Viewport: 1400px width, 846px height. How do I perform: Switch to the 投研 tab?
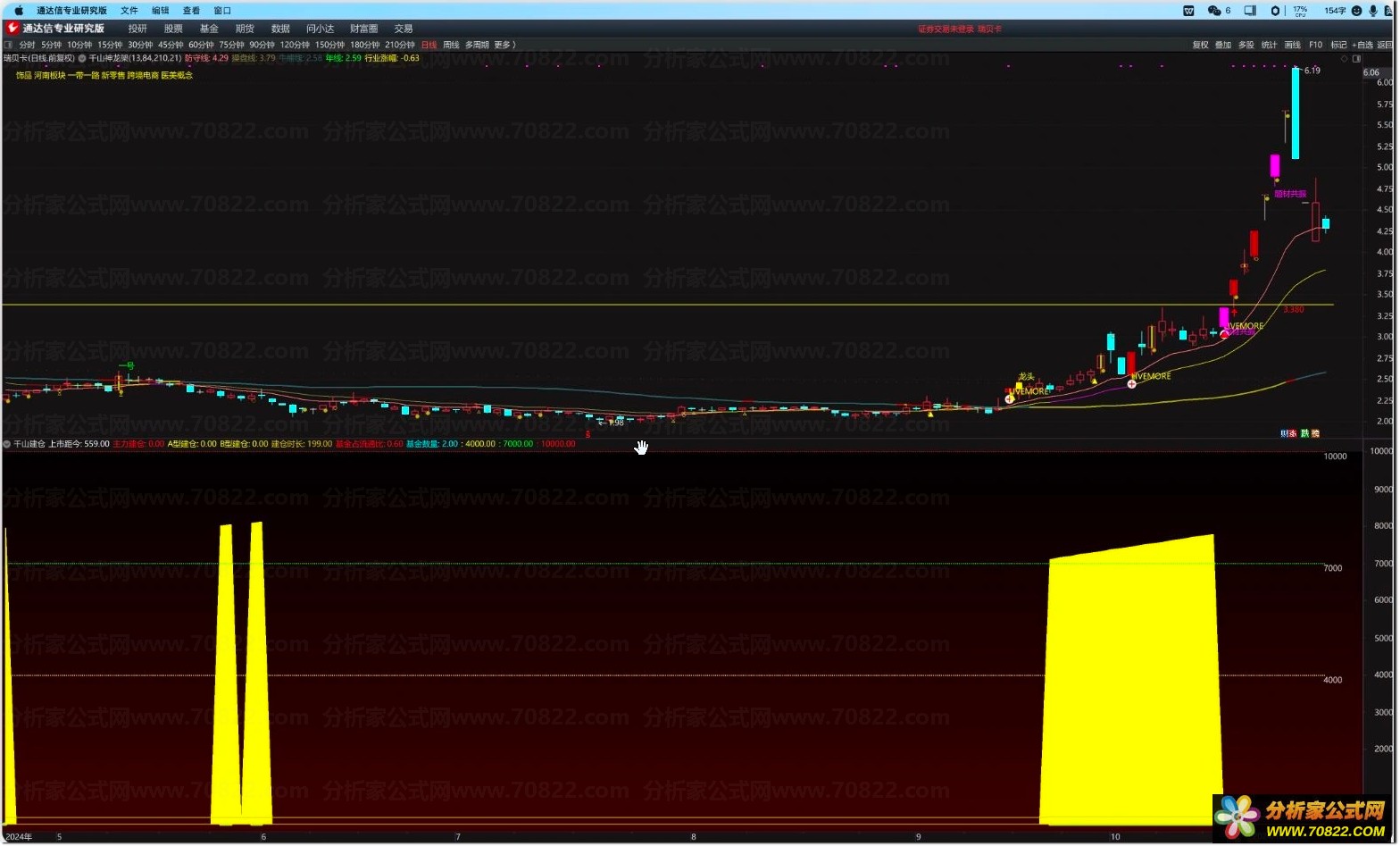point(137,29)
